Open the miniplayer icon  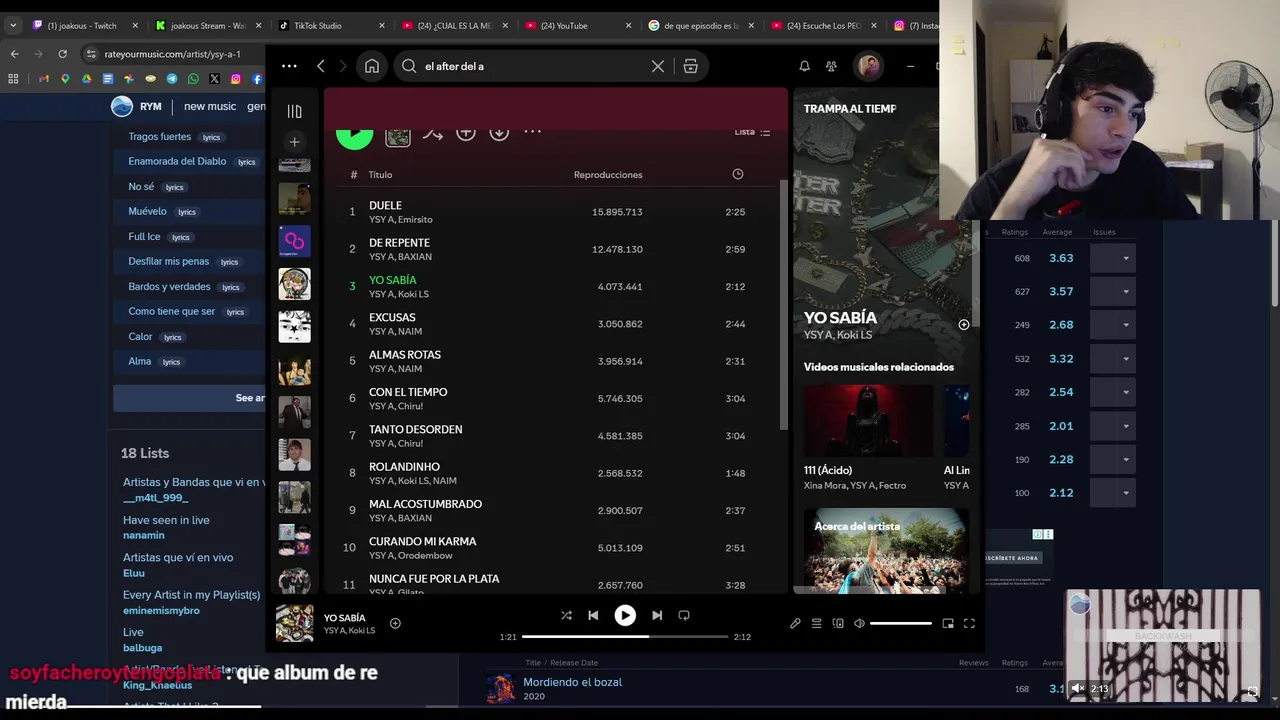pos(948,623)
